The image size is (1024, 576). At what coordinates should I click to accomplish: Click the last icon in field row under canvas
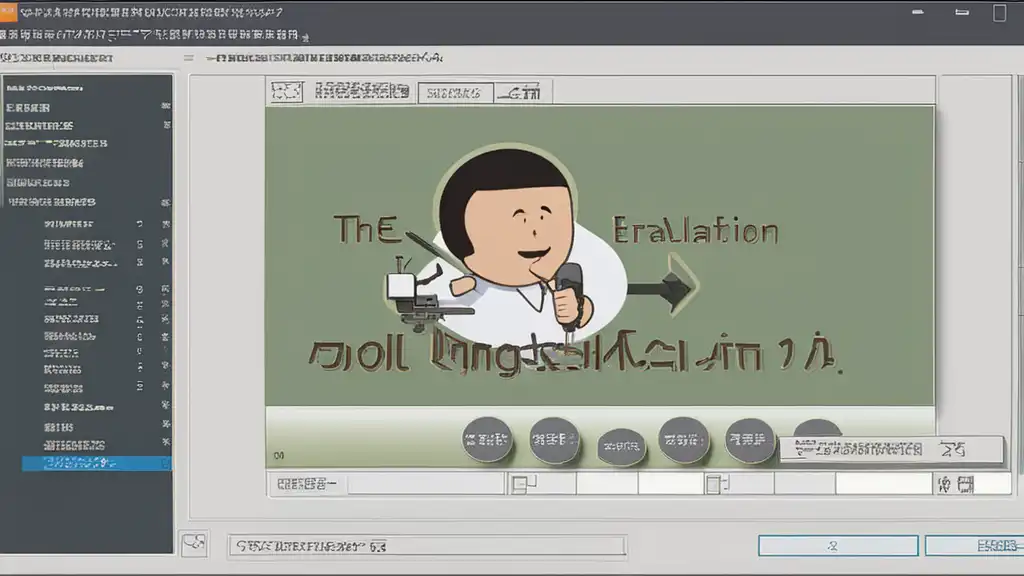click(965, 484)
